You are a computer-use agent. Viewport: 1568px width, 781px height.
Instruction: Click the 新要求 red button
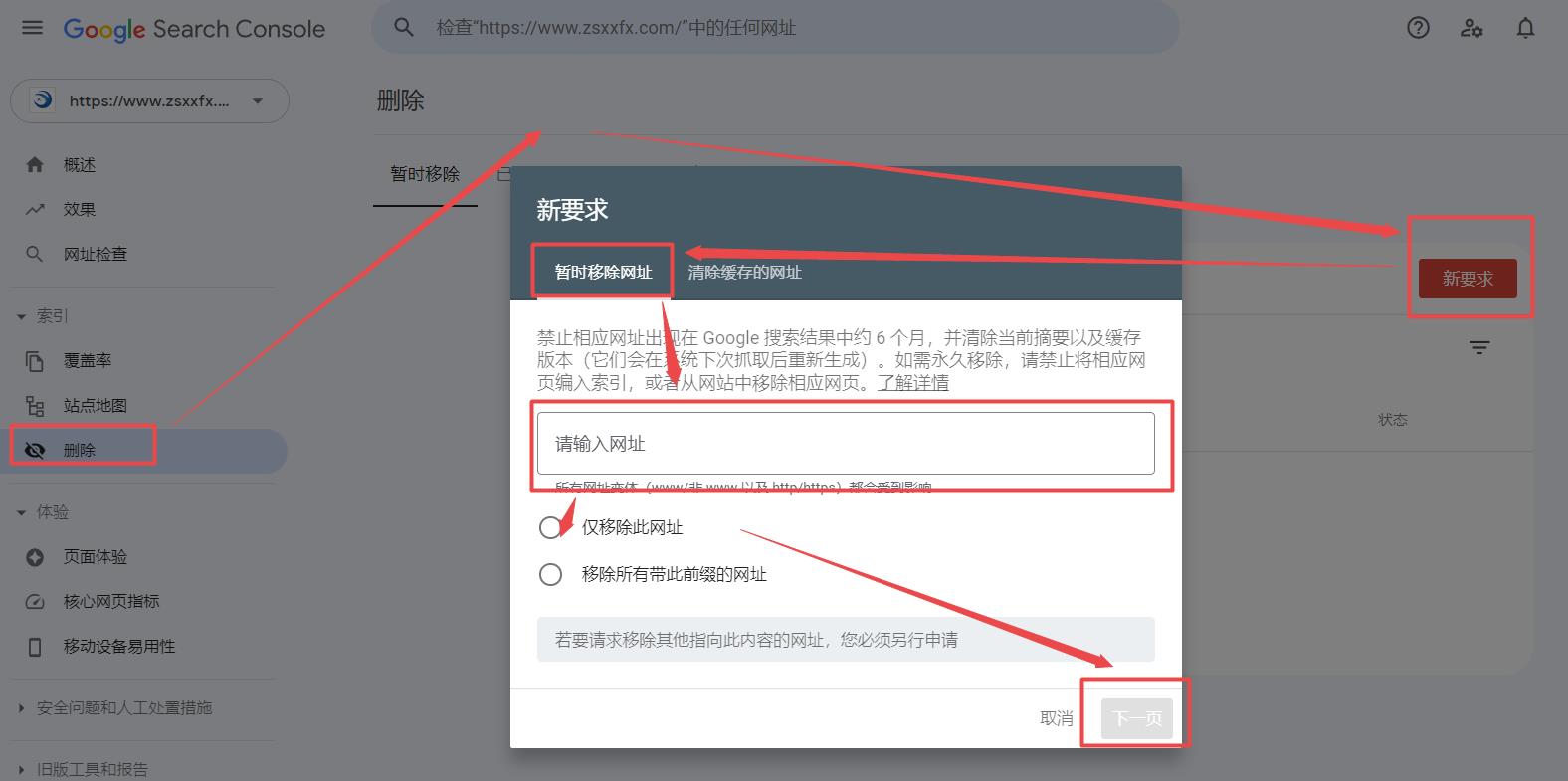tap(1468, 279)
